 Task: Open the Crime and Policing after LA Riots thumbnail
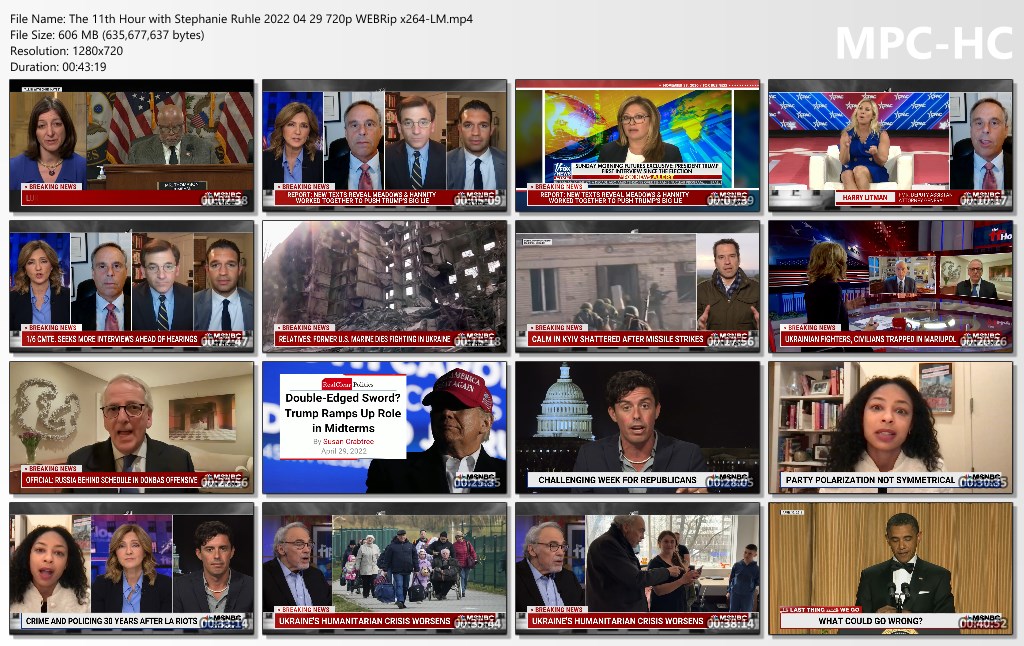(132, 568)
